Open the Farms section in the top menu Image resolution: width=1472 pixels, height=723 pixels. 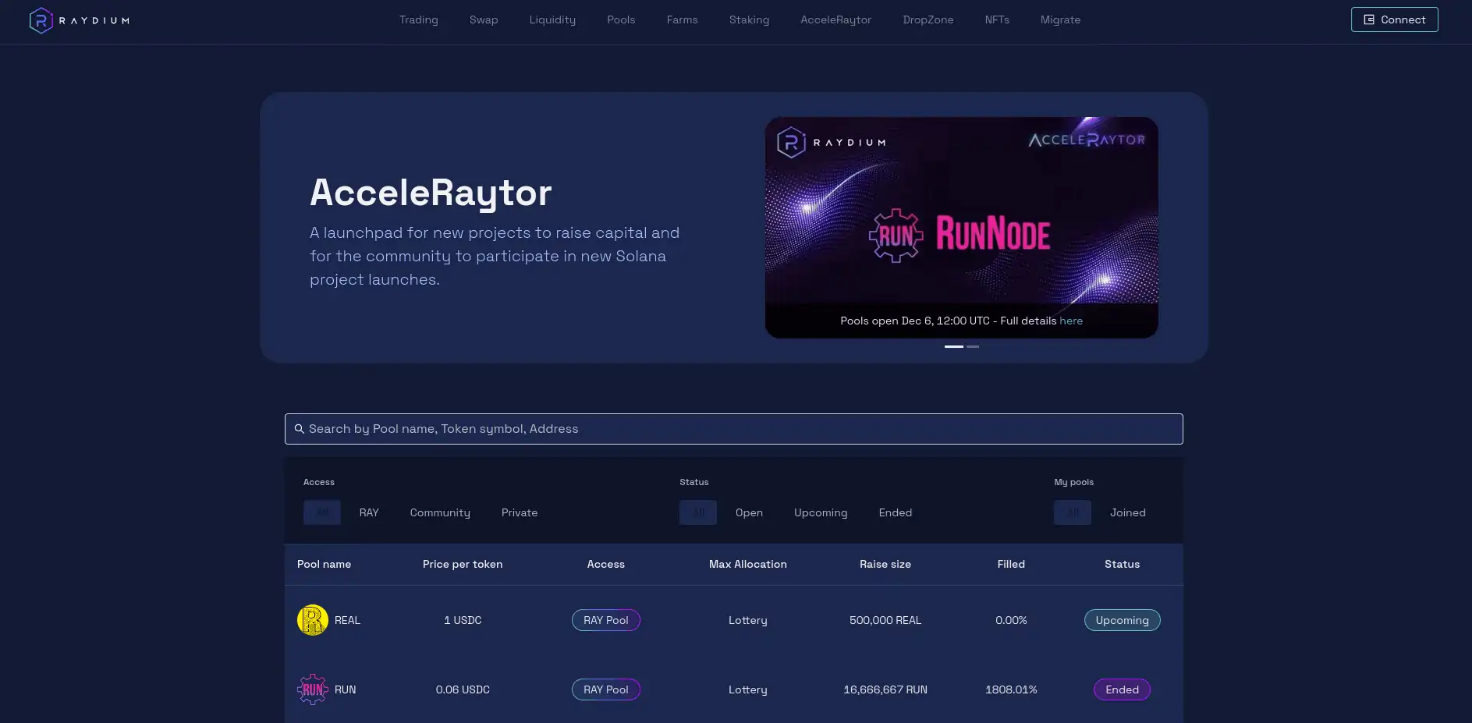click(682, 19)
